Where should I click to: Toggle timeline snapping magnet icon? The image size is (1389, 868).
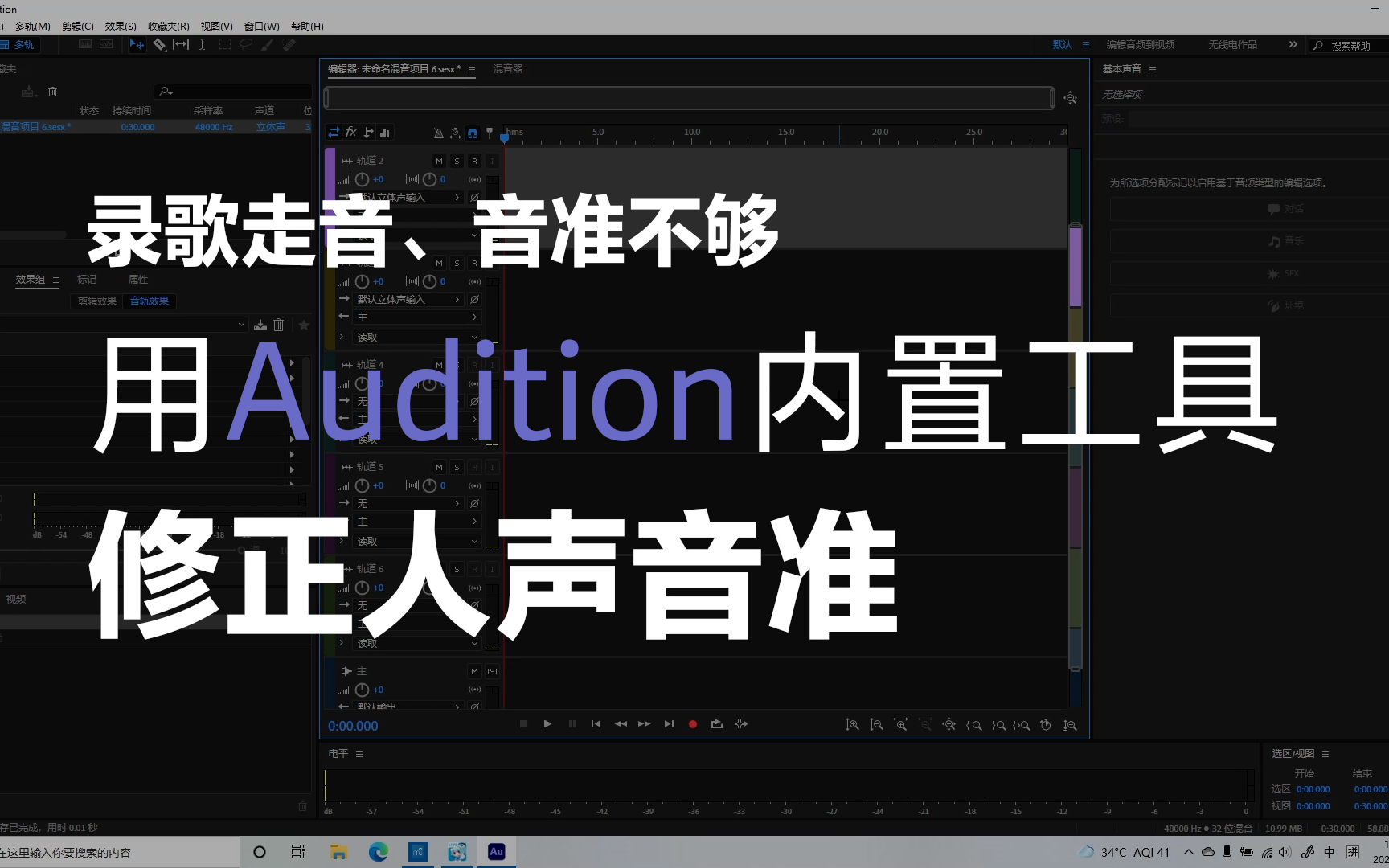(473, 133)
